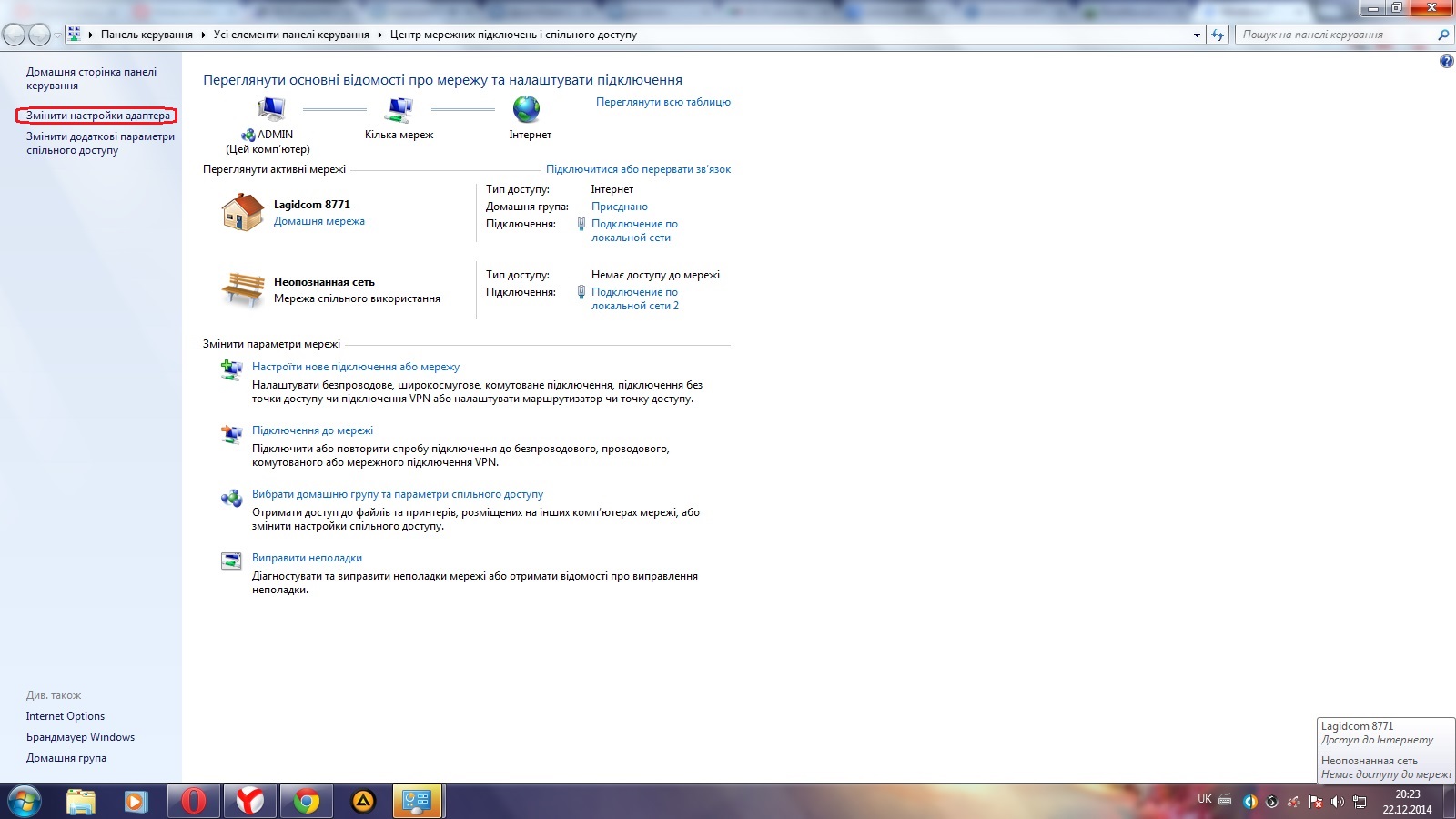The width and height of the screenshot is (1456, 819).
Task: Expand the arrow after 'Панель керування' breadcrumb
Action: [x=203, y=35]
